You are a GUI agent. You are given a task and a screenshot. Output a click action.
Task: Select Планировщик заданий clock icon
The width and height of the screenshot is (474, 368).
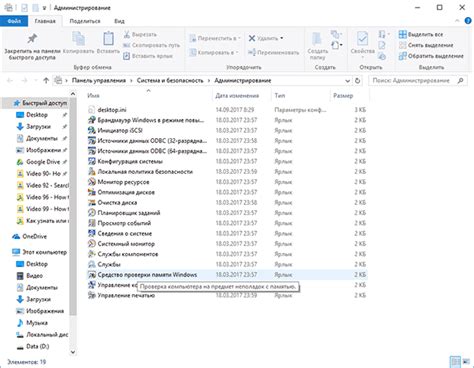pyautogui.click(x=92, y=213)
